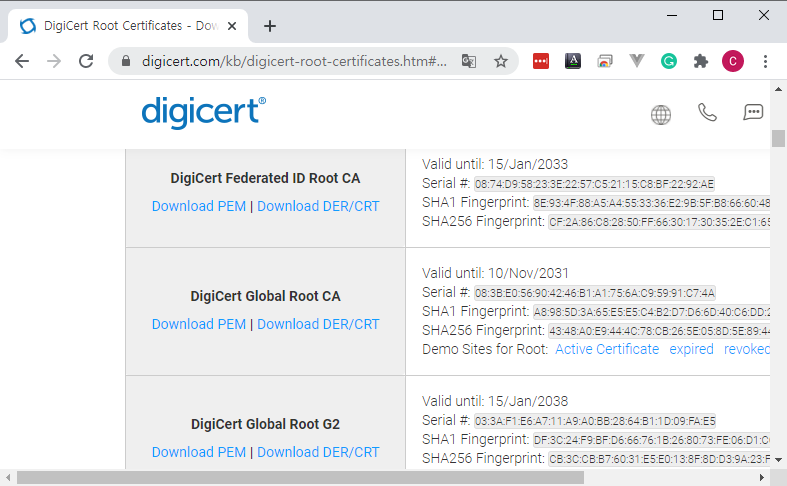Screen dimensions: 787x486
Task: Open the Active Certificate demo site
Action: (x=607, y=349)
